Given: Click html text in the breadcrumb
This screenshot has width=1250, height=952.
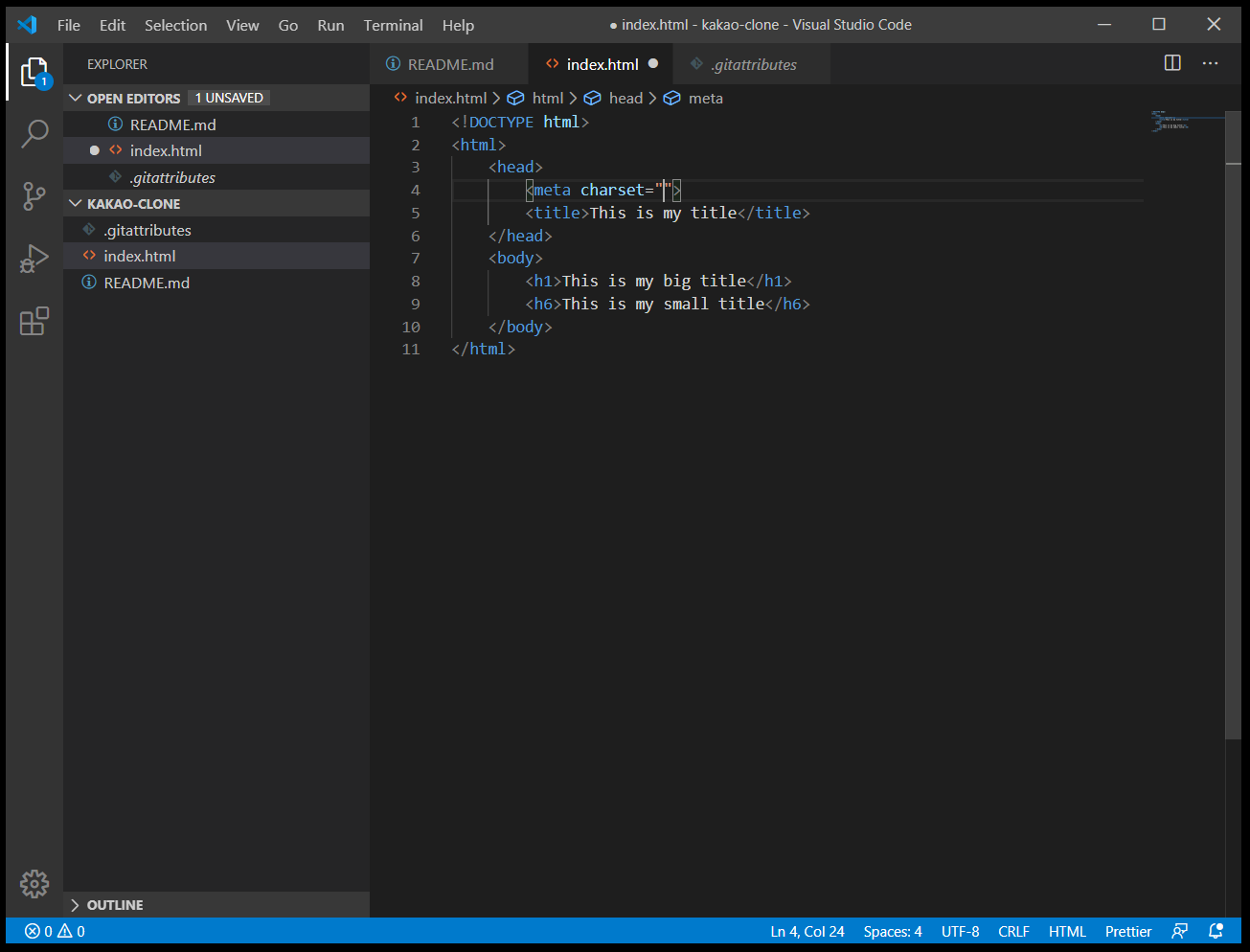Looking at the screenshot, I should pyautogui.click(x=548, y=98).
